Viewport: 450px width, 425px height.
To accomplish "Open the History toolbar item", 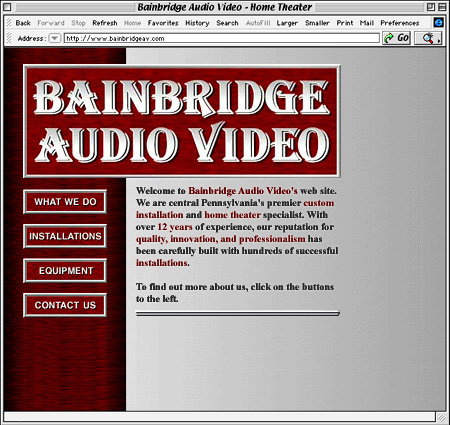I will coord(197,23).
